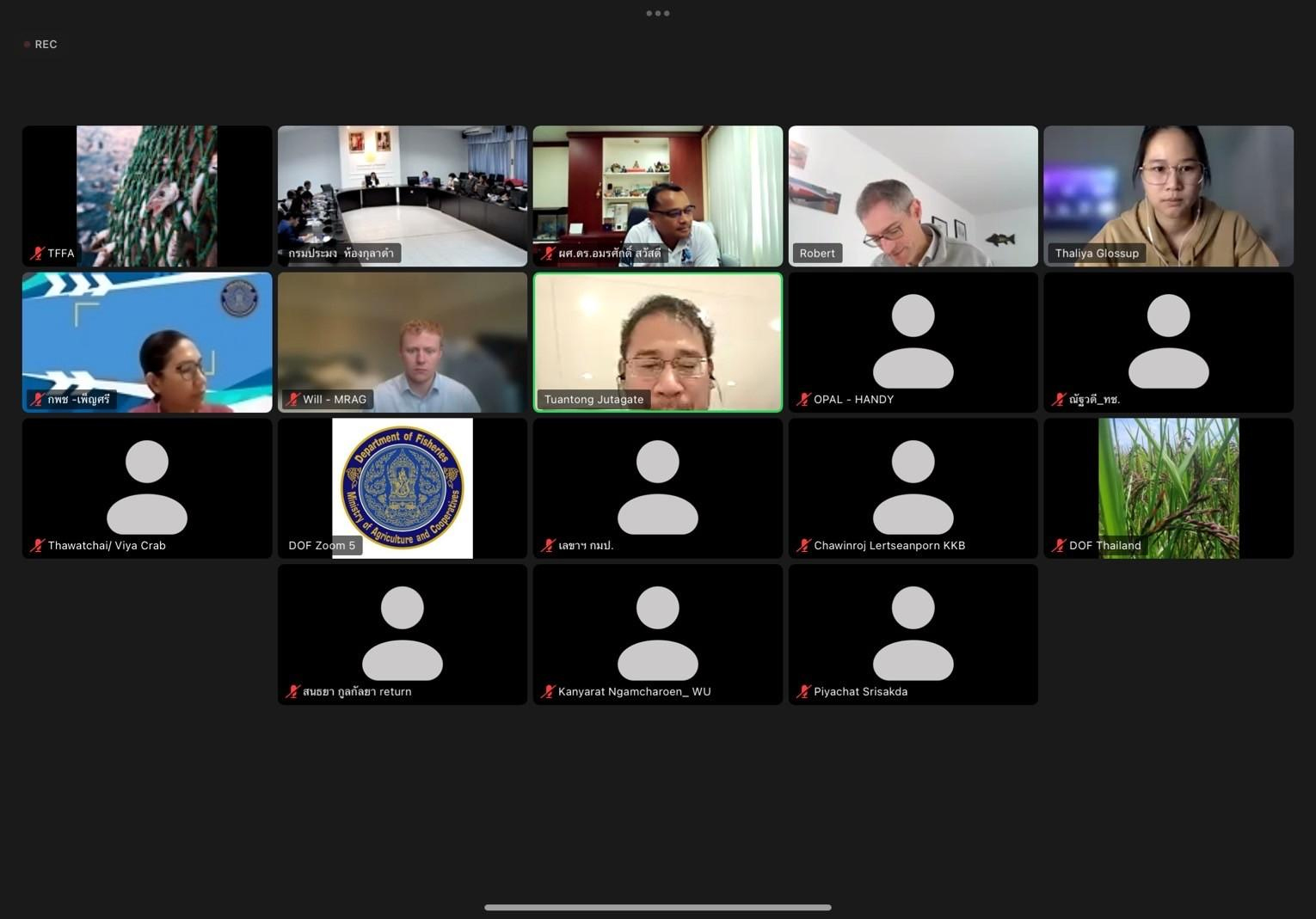Click muted mic icon beside Will - MRAG

tap(292, 399)
